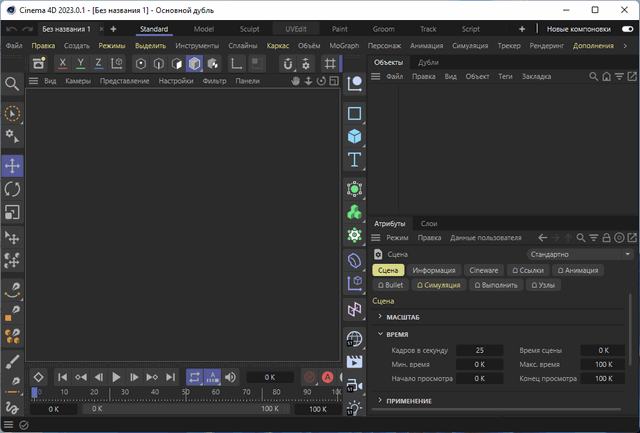
Task: Select the Rotate tool
Action: click(x=12, y=188)
